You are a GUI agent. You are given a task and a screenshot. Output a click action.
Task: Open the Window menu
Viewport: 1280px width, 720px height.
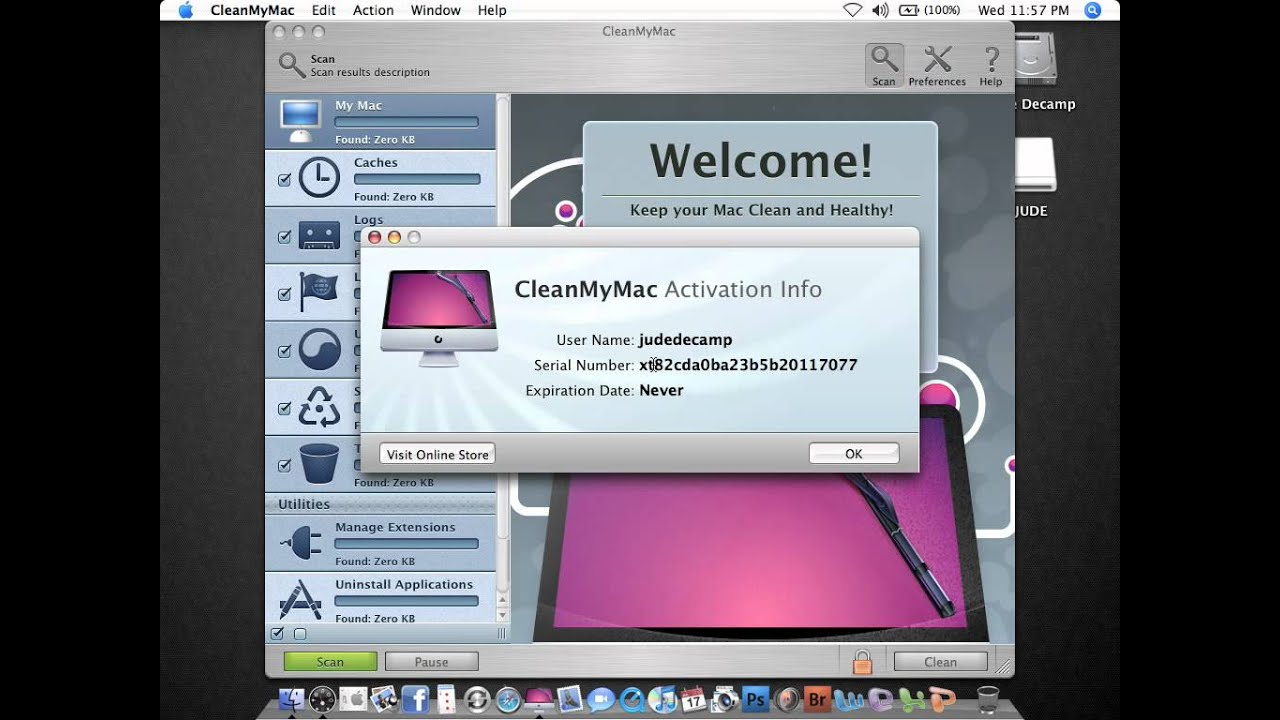(x=436, y=10)
